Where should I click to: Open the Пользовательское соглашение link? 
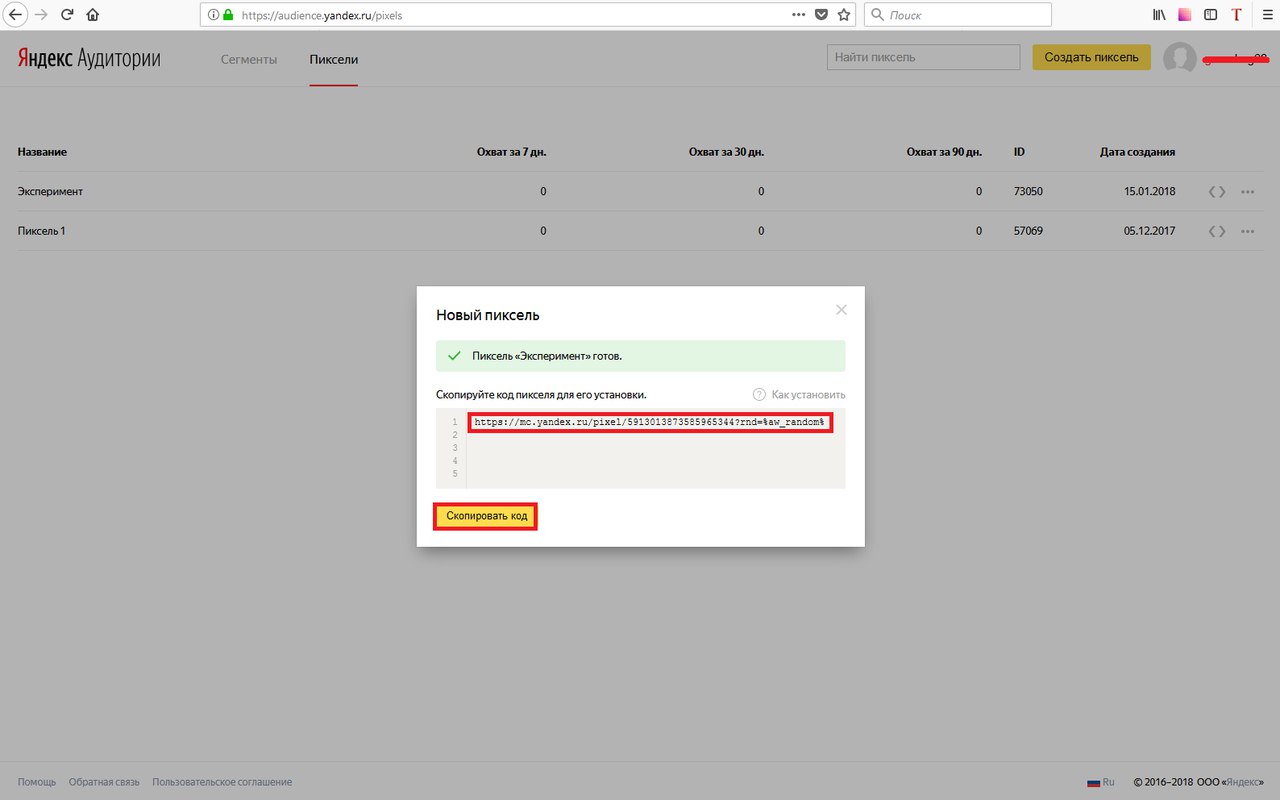pyautogui.click(x=222, y=782)
